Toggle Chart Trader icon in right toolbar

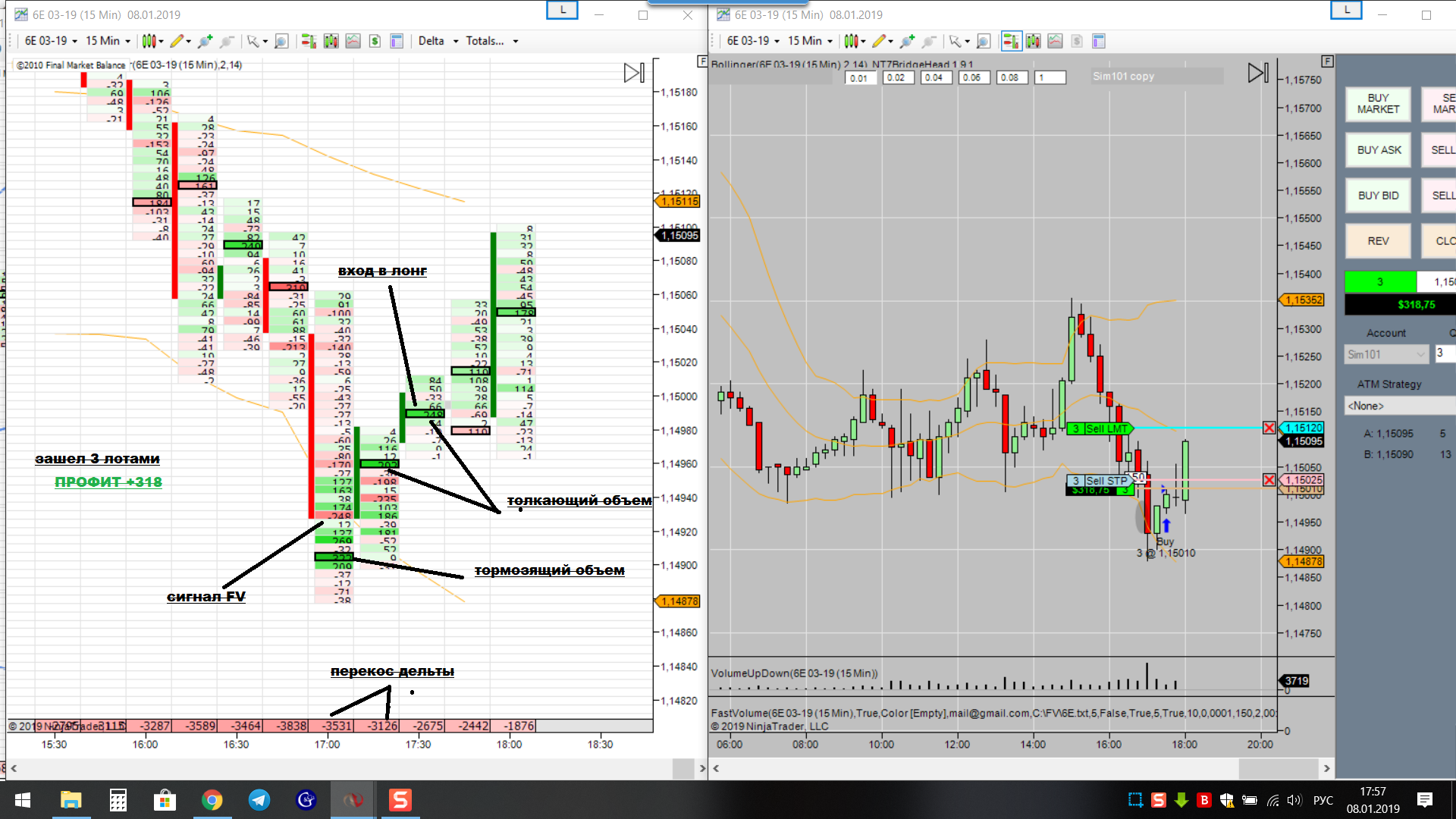click(1011, 41)
